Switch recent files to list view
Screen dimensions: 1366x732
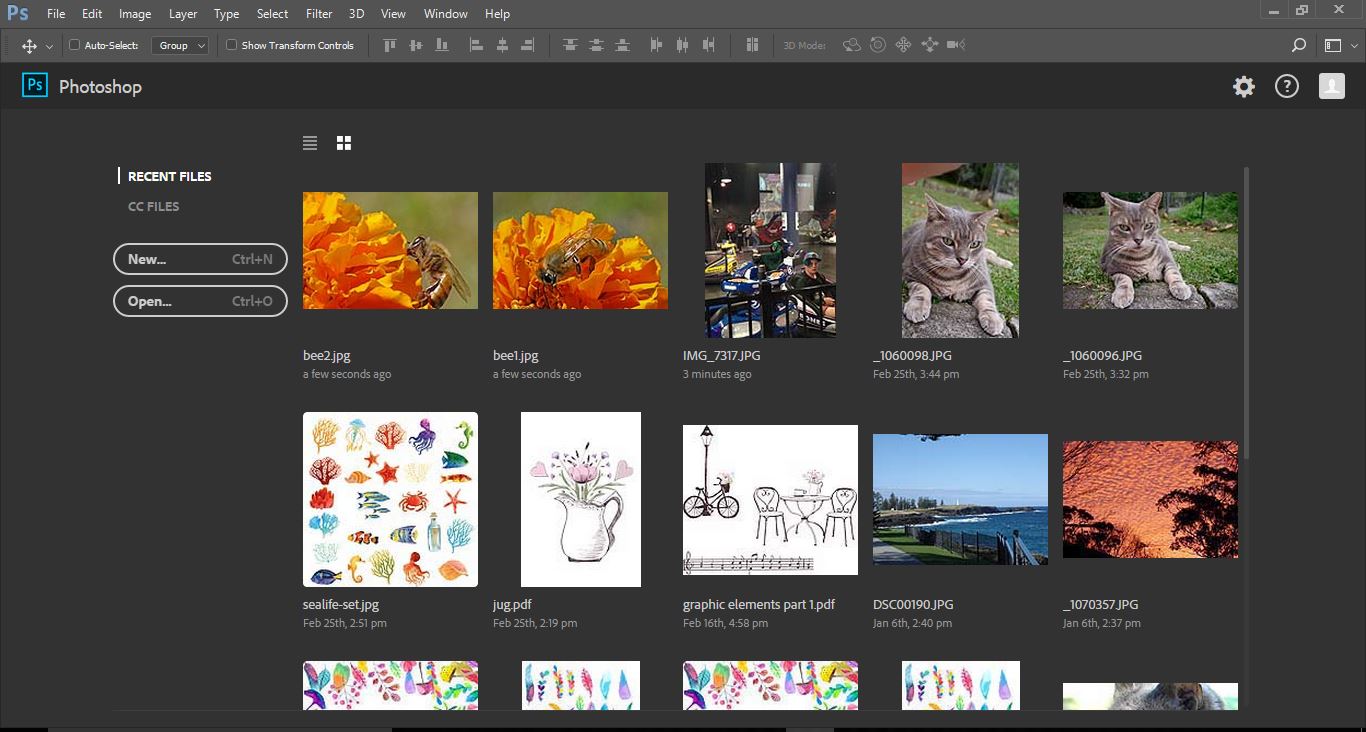(310, 144)
